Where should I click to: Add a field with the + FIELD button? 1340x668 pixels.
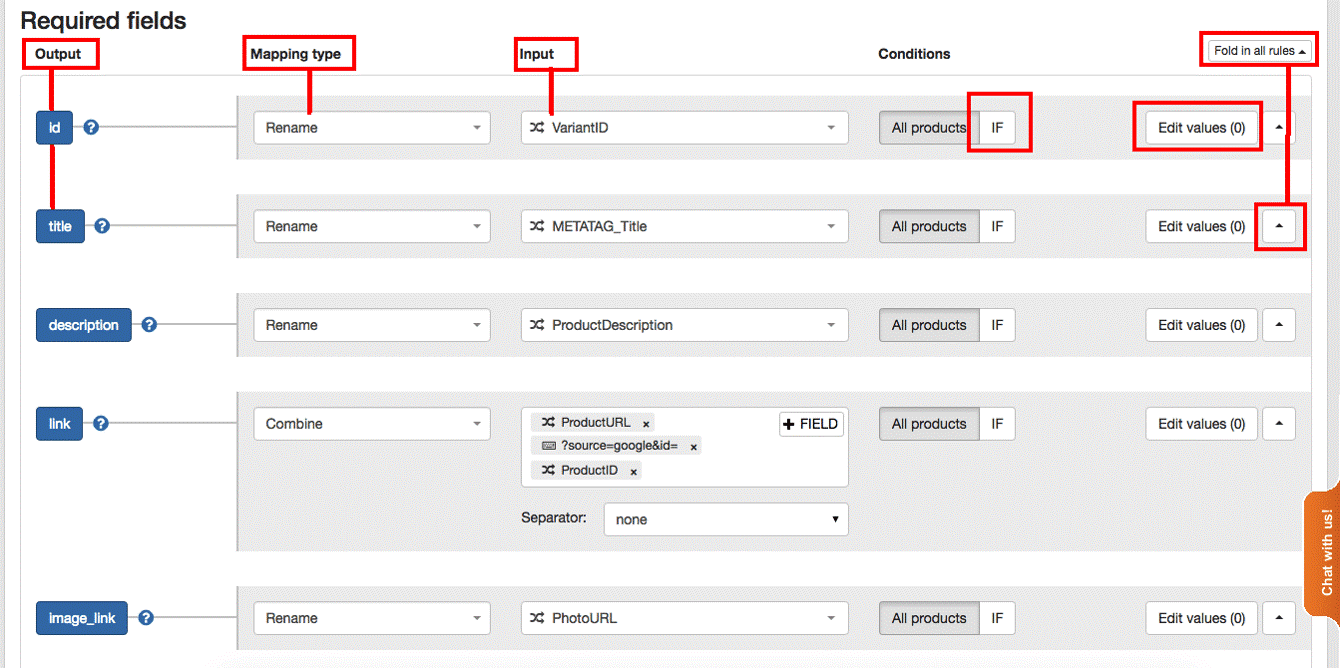[x=811, y=424]
